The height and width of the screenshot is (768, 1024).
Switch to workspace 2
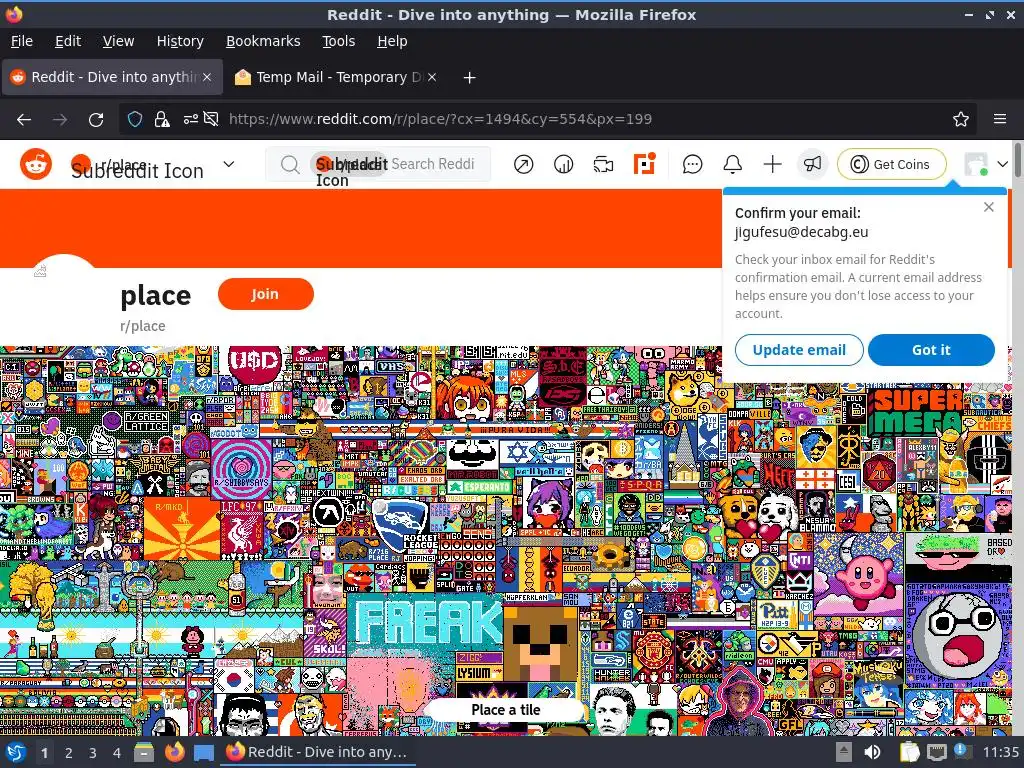(x=69, y=753)
